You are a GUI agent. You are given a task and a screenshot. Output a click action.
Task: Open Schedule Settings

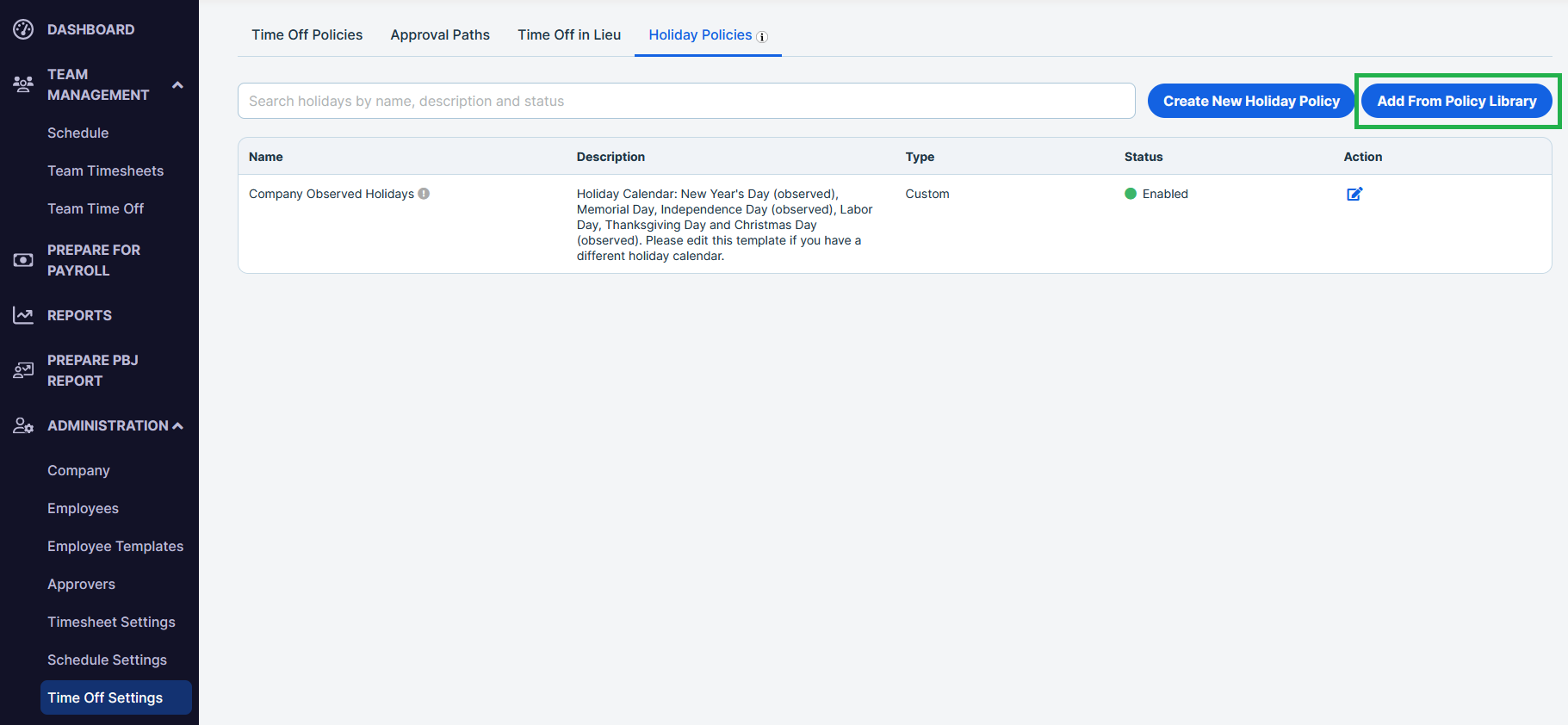click(x=107, y=660)
